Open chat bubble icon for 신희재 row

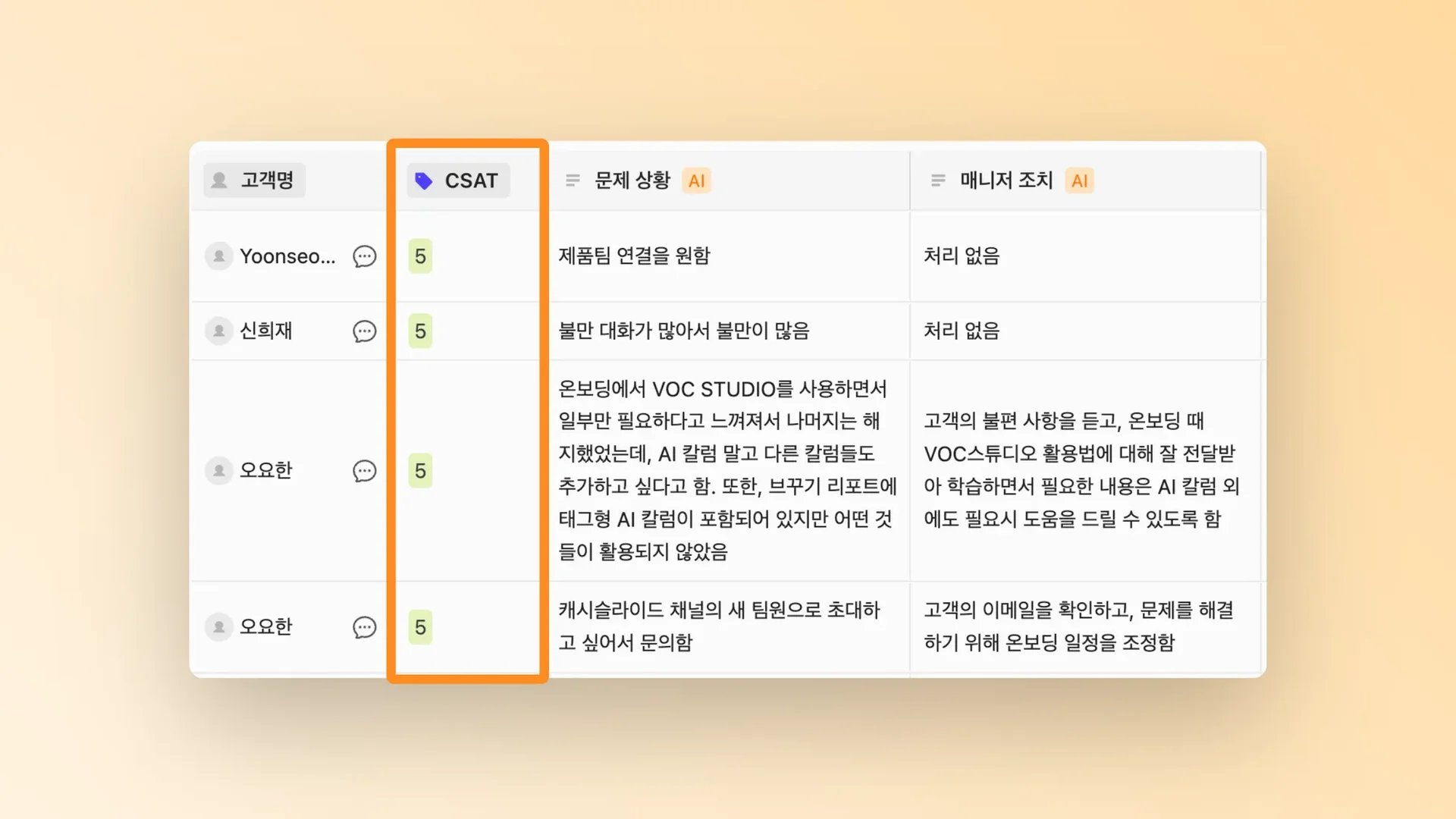364,331
